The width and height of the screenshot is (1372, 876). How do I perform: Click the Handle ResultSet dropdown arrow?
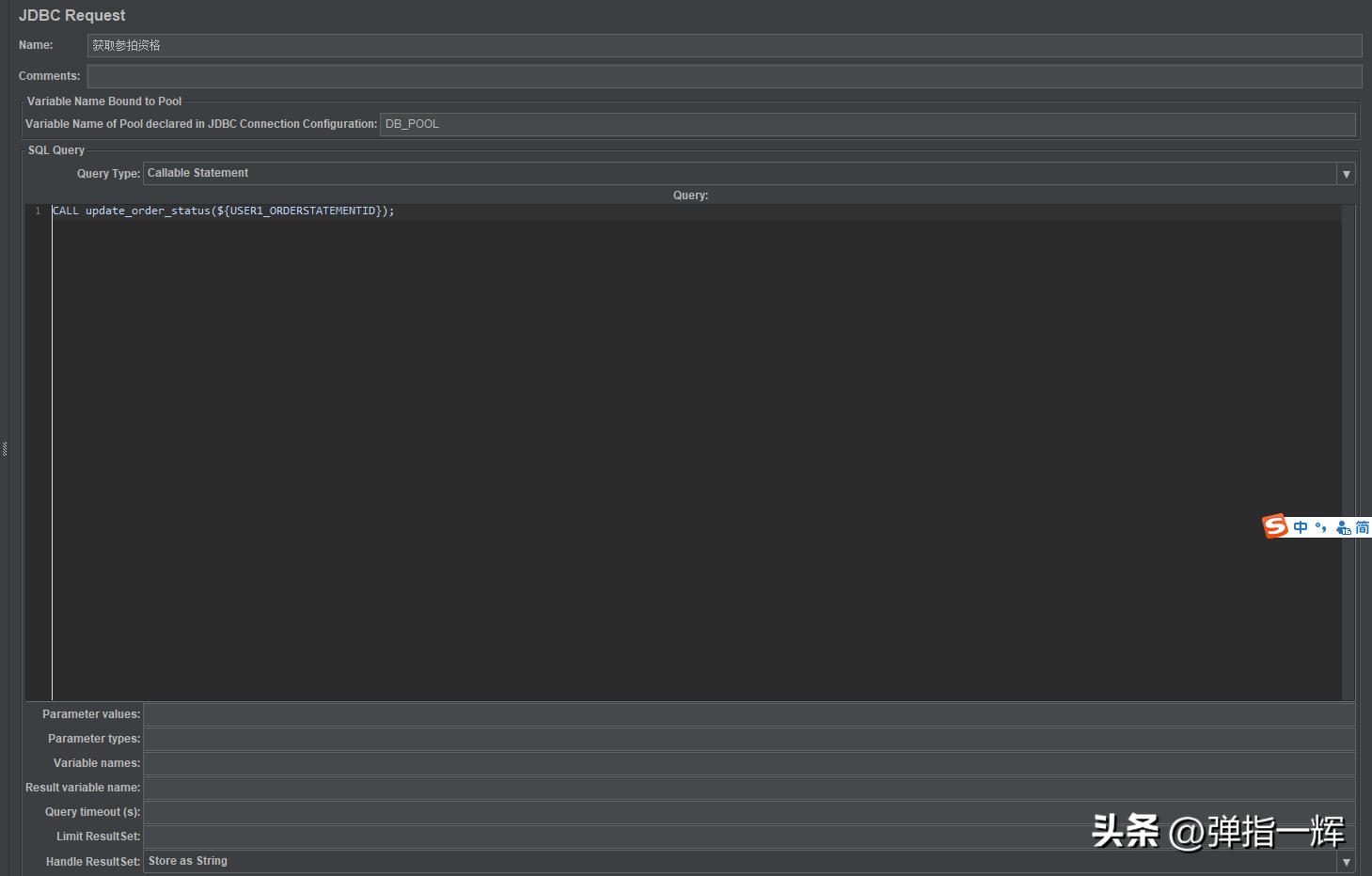pyautogui.click(x=1347, y=861)
